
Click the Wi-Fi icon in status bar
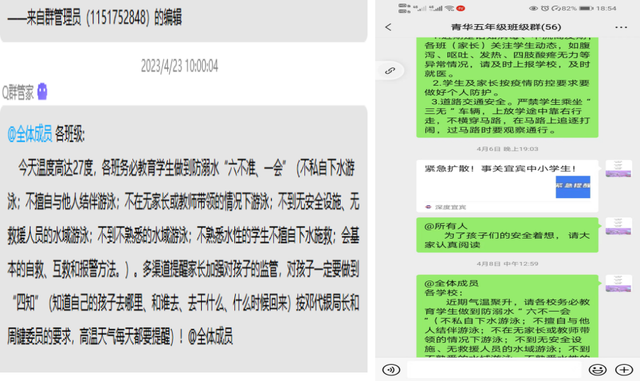449,8
